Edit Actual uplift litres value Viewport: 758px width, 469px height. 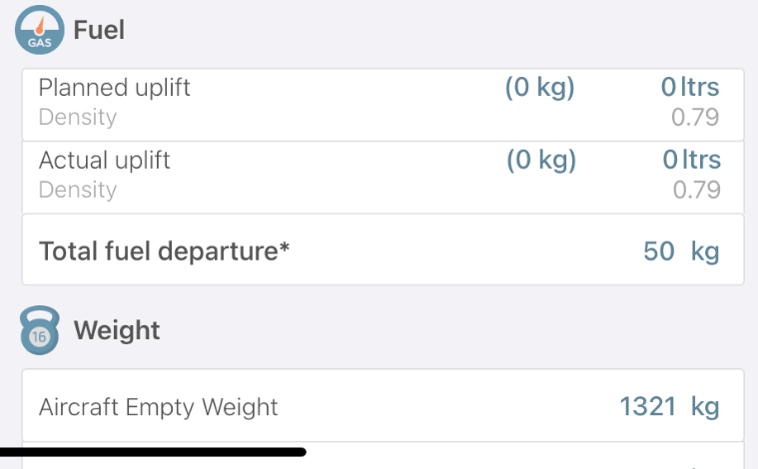tap(691, 160)
